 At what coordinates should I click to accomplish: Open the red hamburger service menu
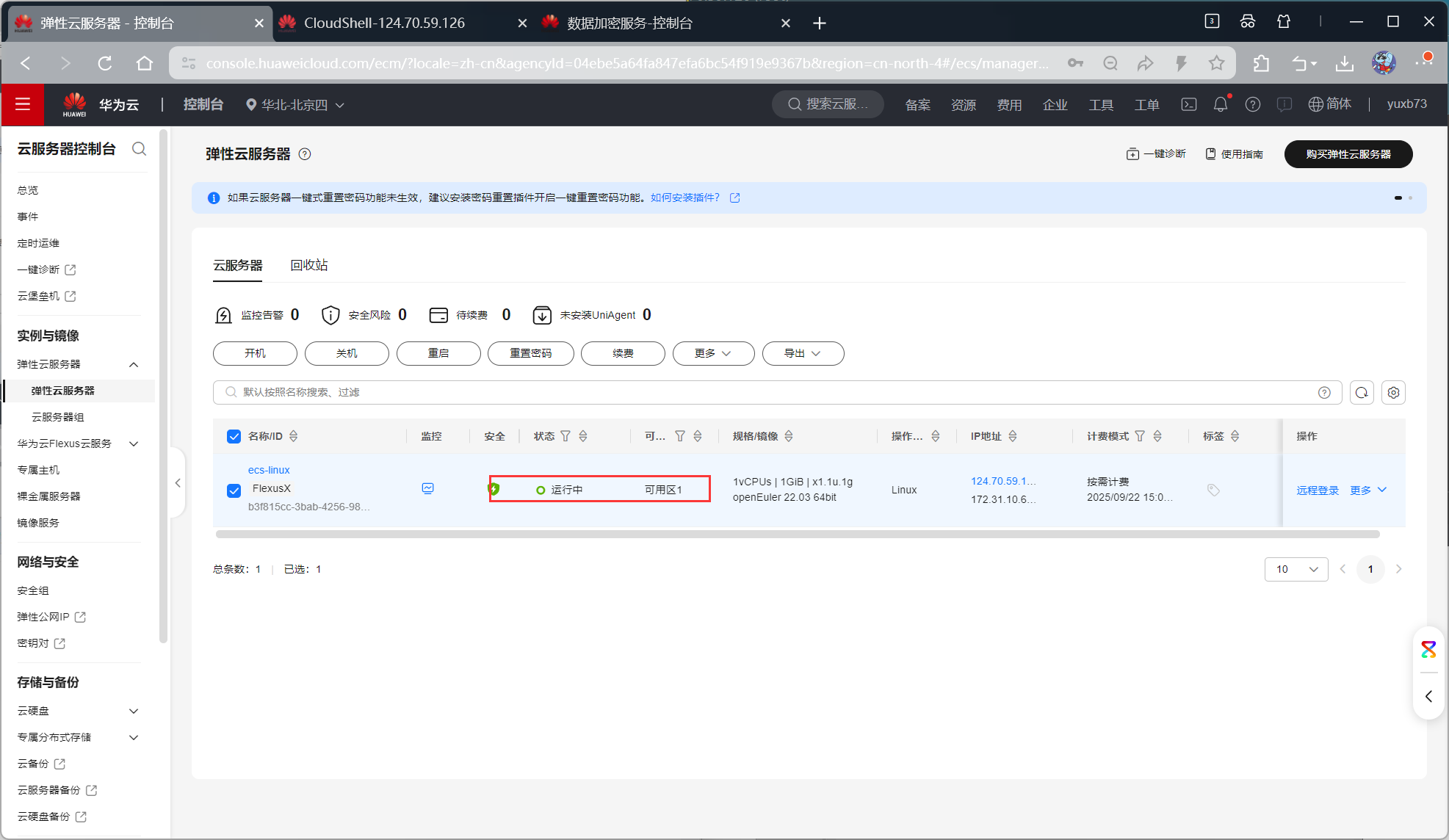23,104
